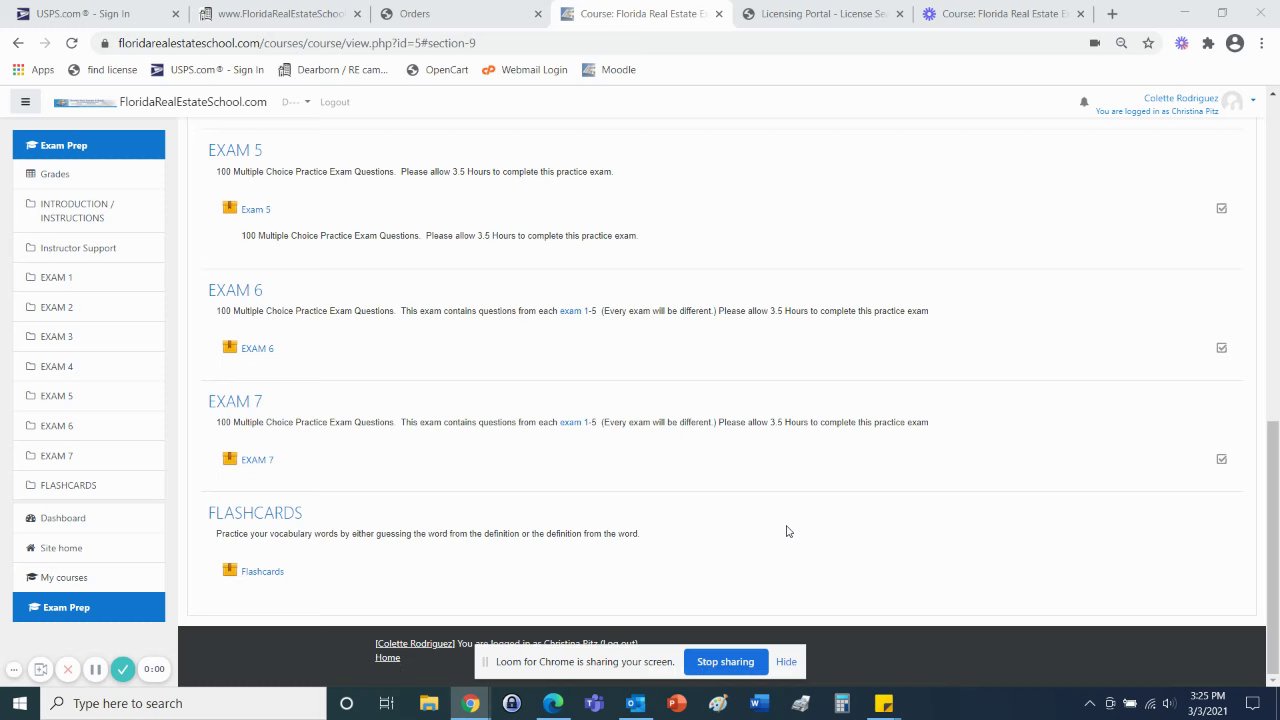
Task: Open the Windows Start menu
Action: (x=20, y=703)
